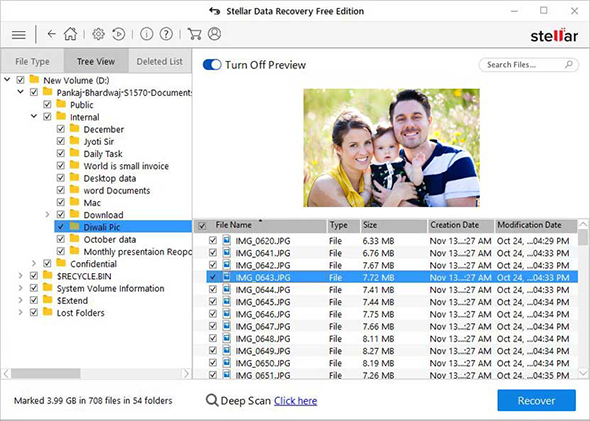Click the resume recovery icon
The image size is (590, 421).
click(119, 34)
